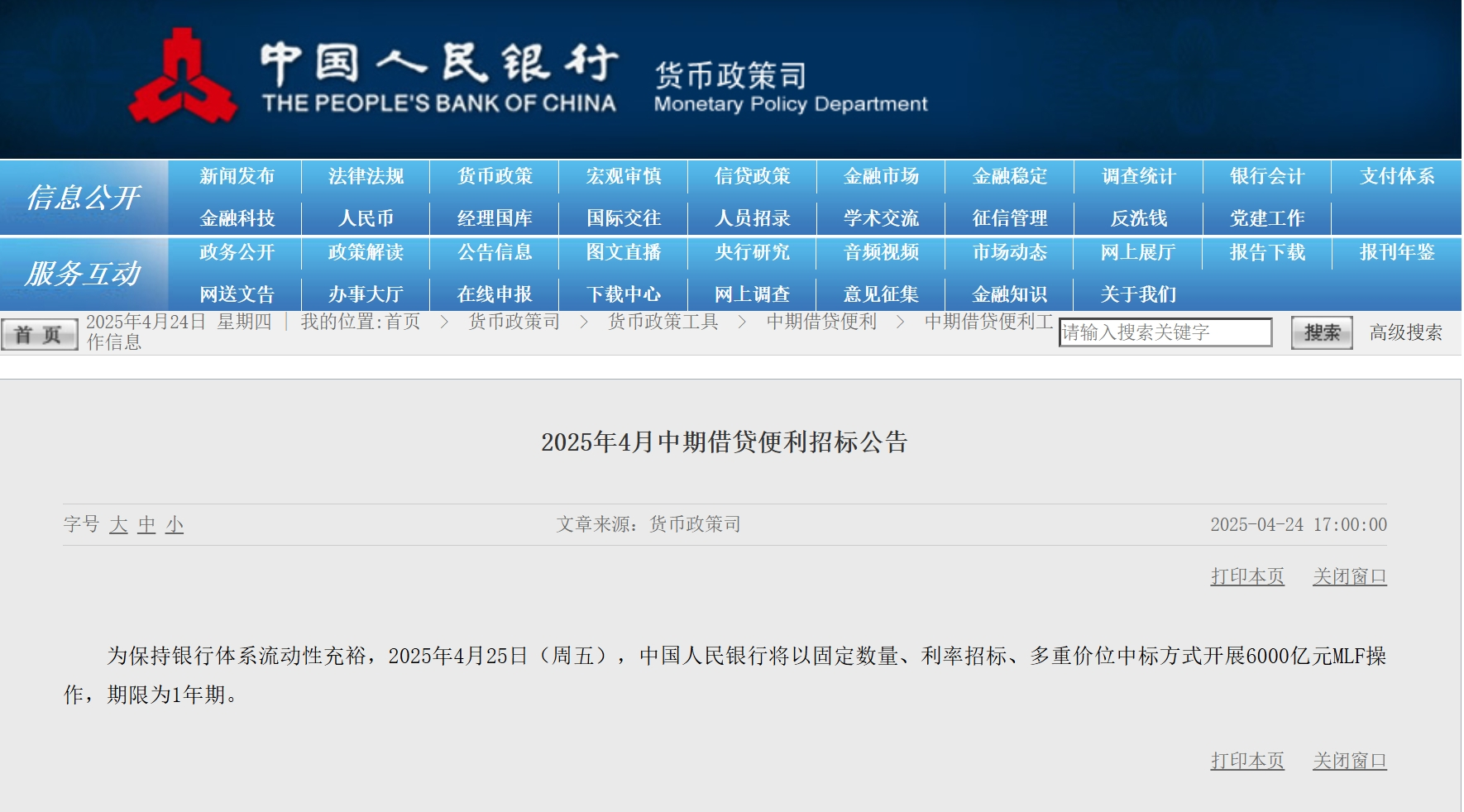
Task: Select the 法律法规 menu entry
Action: 366,176
